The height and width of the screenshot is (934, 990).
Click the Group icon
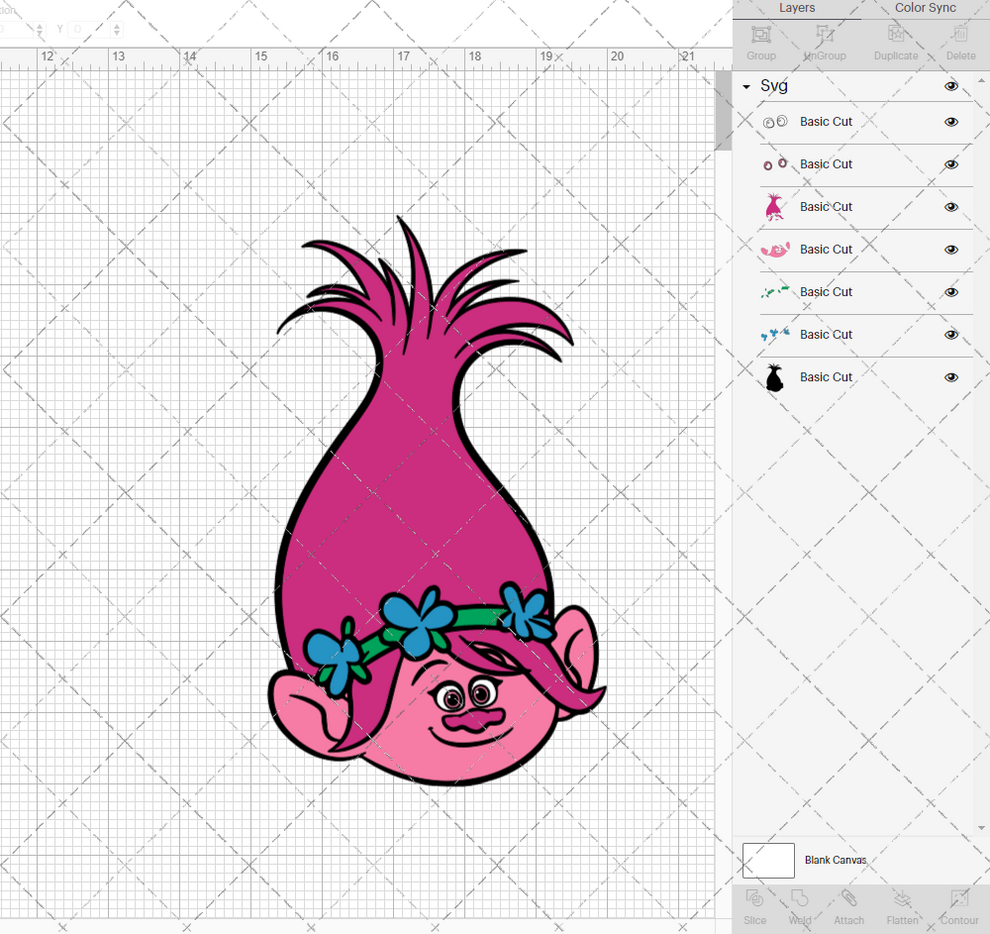(x=760, y=42)
